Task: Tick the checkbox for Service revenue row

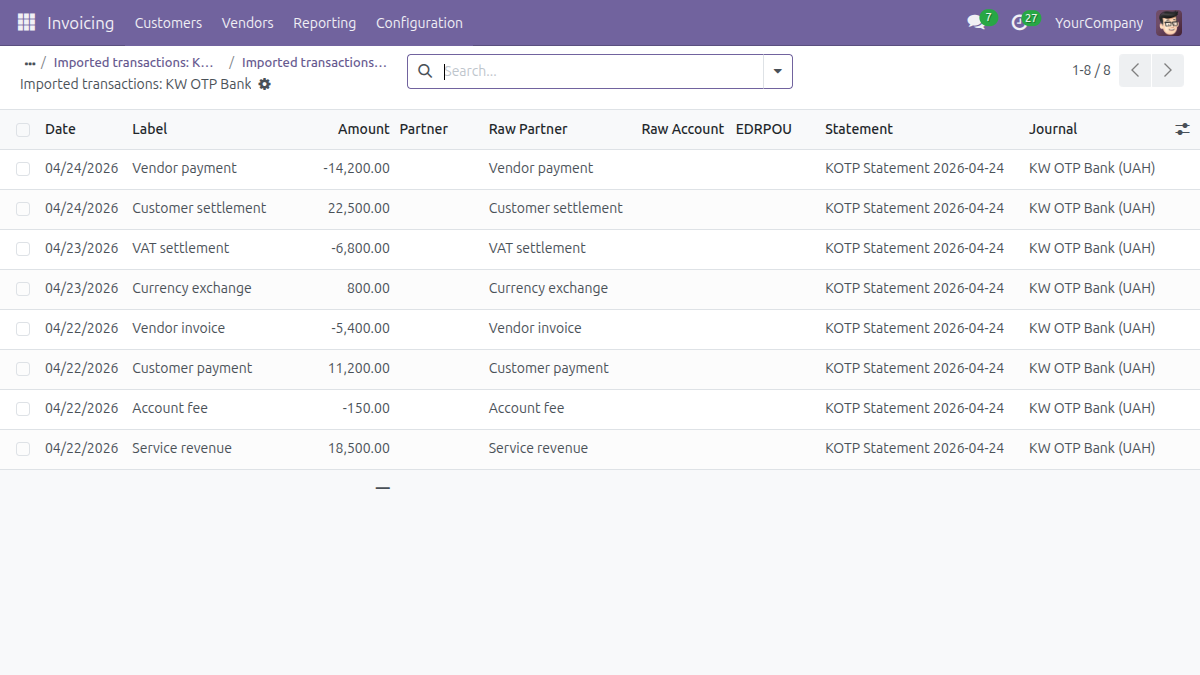Action: (23, 449)
